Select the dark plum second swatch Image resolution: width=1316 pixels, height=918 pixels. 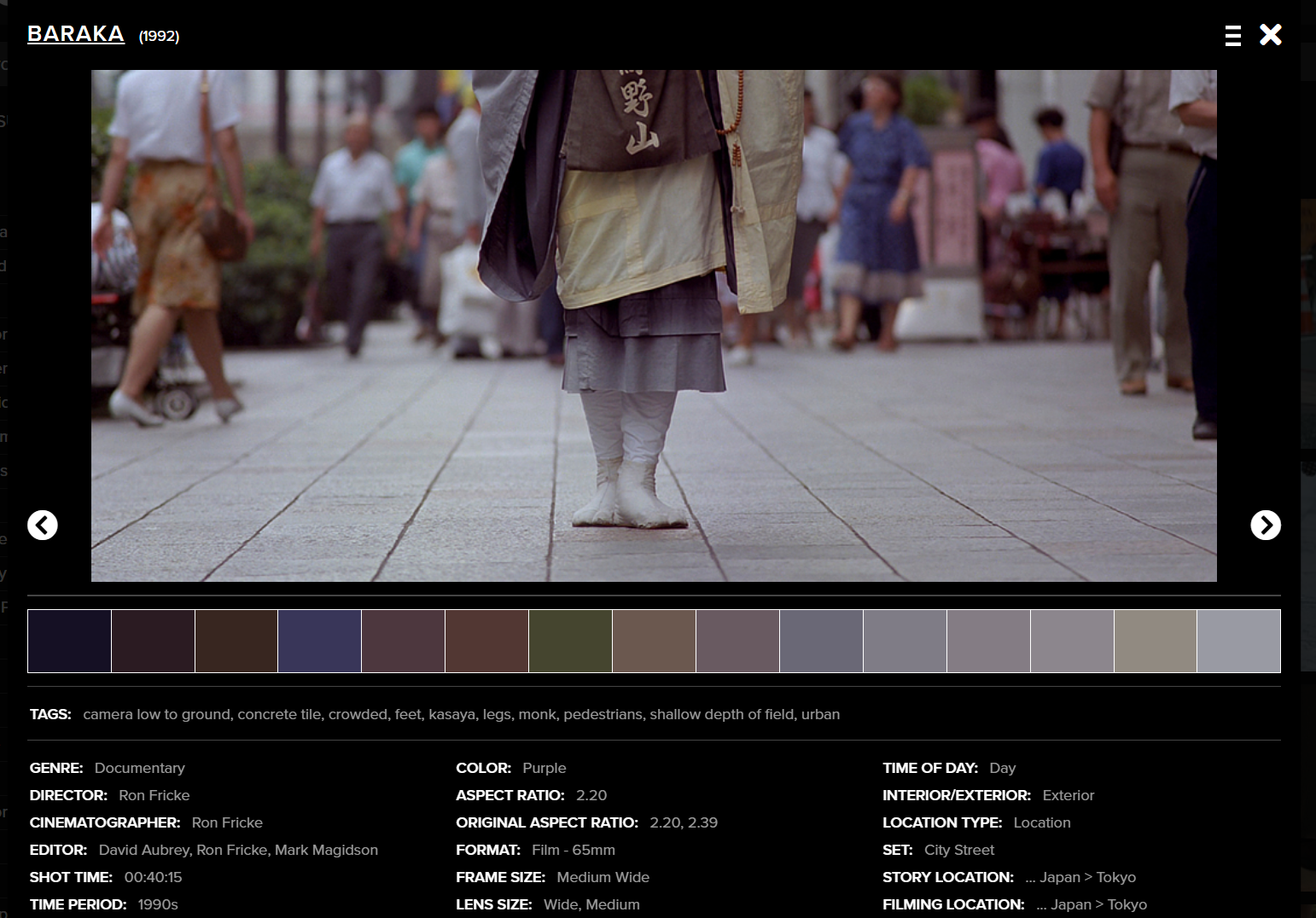pyautogui.click(x=153, y=641)
